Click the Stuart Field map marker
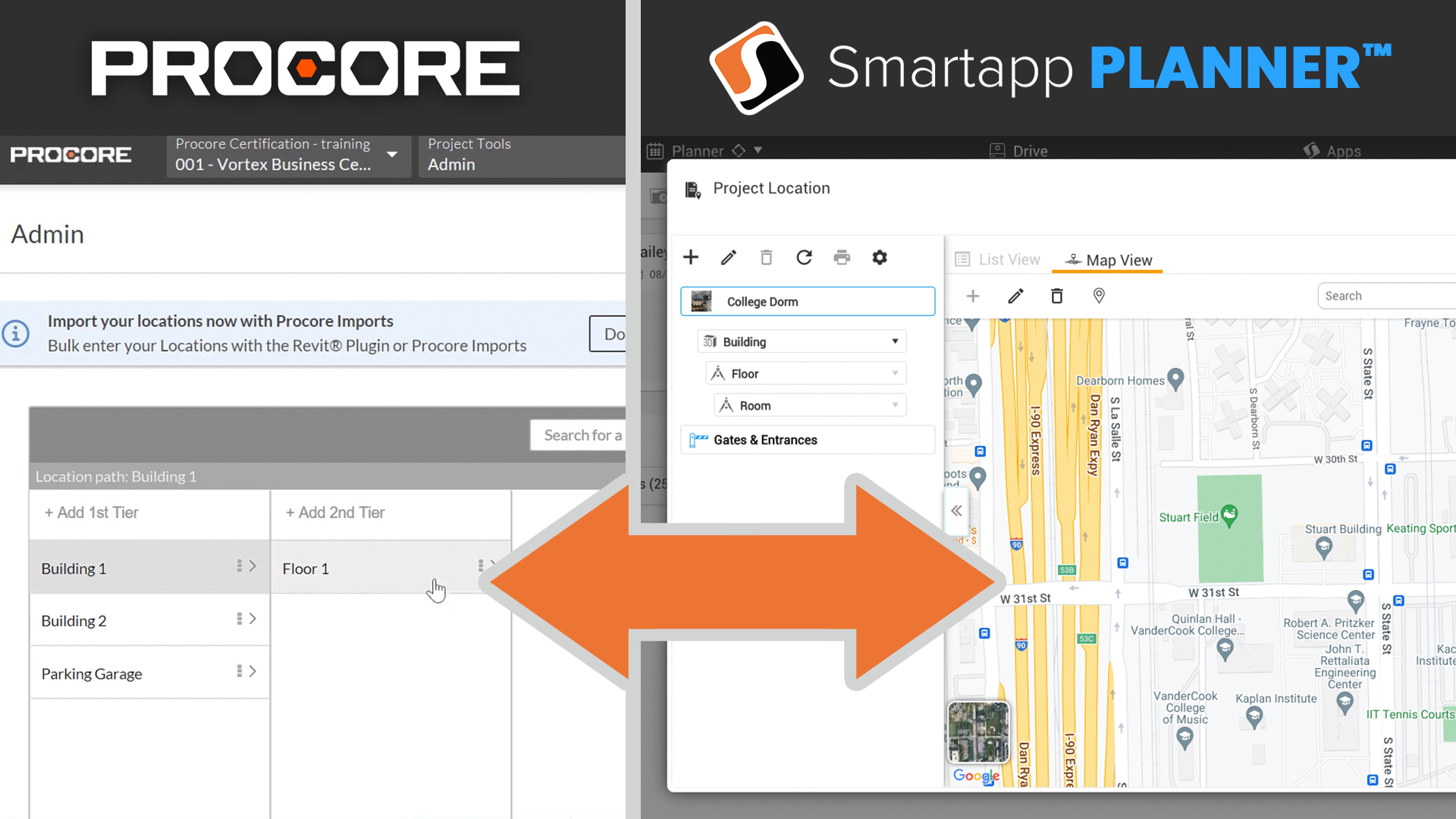The image size is (1456, 819). pyautogui.click(x=1229, y=516)
